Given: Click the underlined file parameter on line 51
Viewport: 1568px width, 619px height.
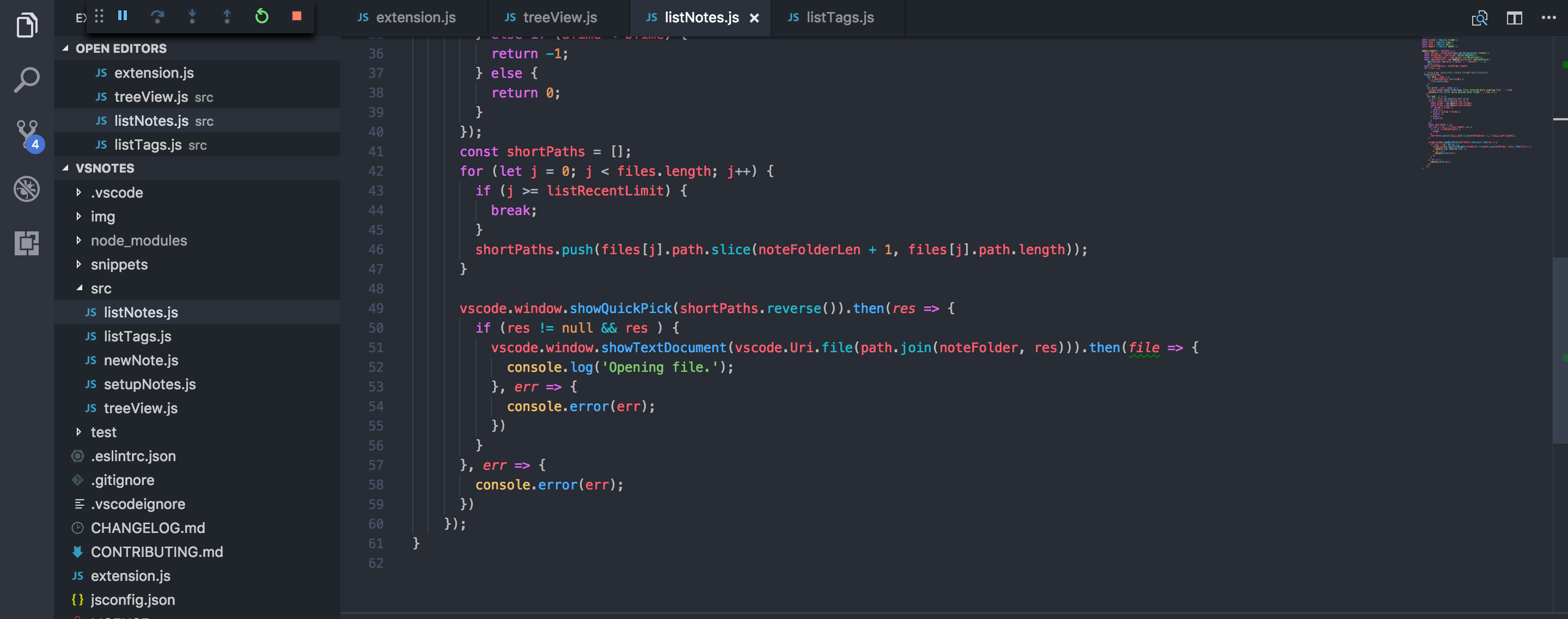Looking at the screenshot, I should click(1144, 347).
